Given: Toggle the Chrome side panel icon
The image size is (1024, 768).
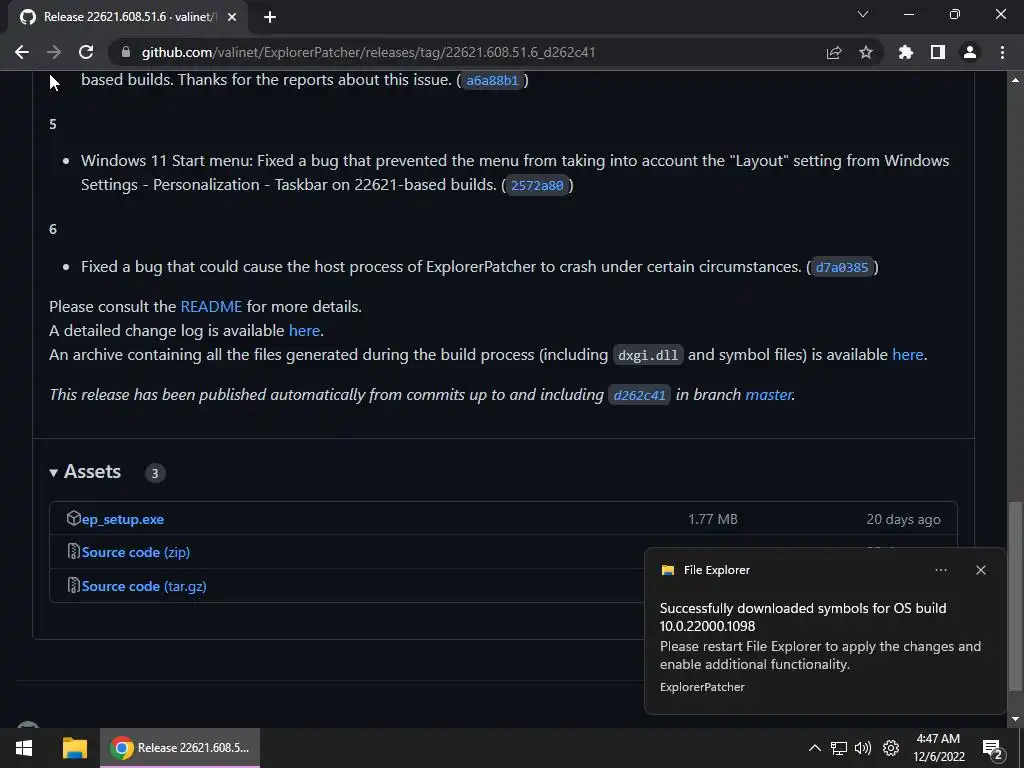Looking at the screenshot, I should point(938,52).
